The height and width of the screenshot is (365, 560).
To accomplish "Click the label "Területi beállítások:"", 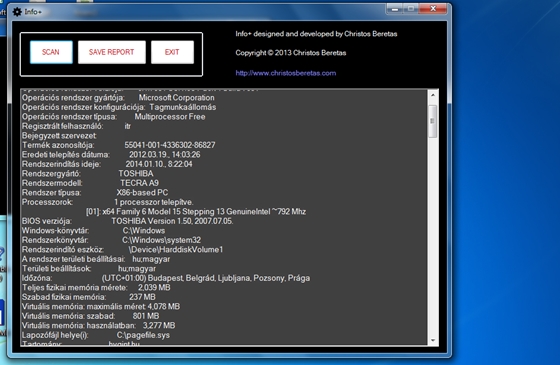I will 56,269.
